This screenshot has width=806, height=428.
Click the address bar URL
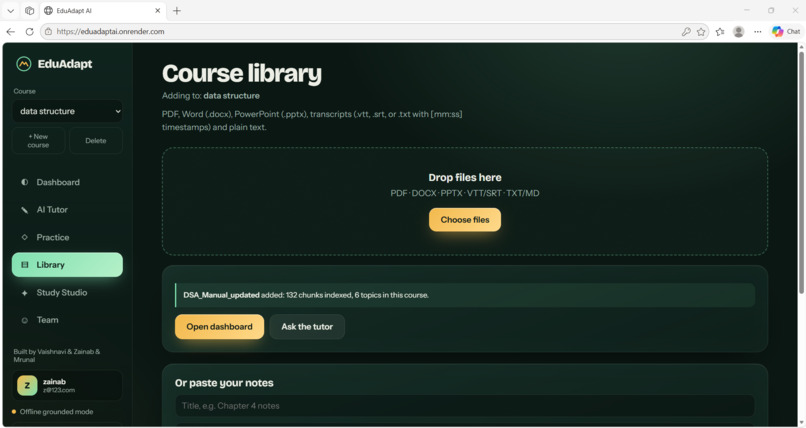[111, 32]
